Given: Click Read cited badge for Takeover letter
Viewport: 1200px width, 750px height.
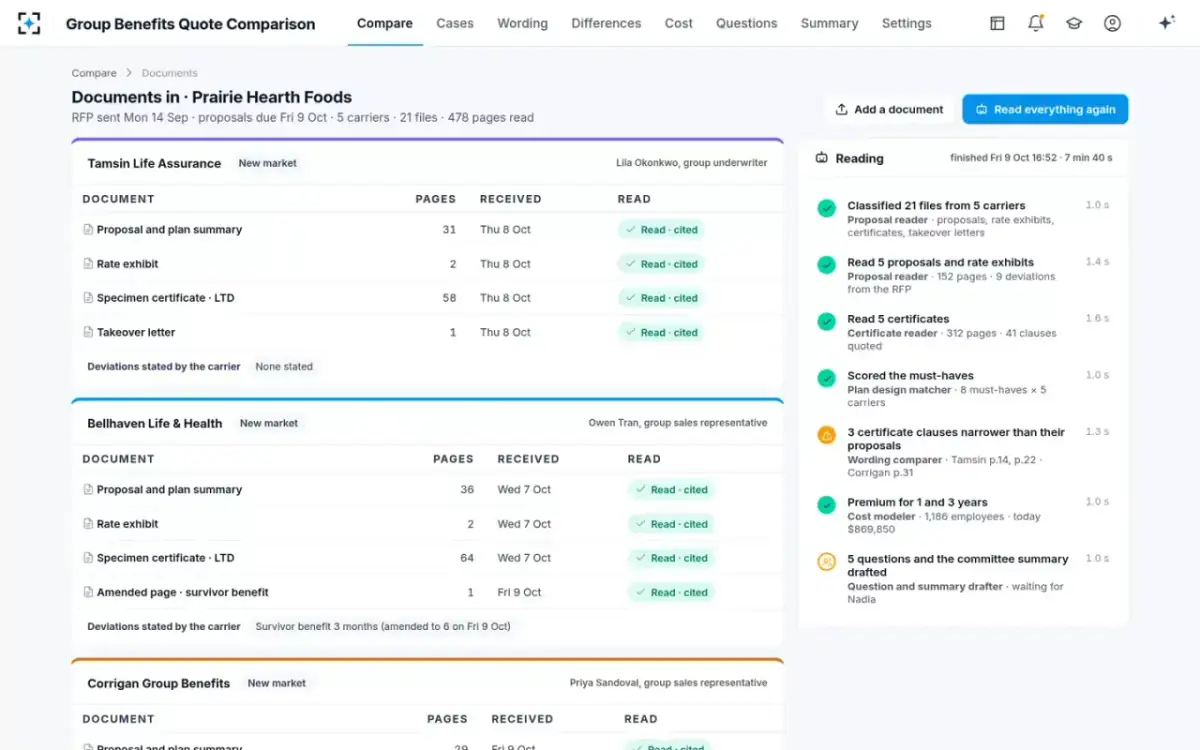Looking at the screenshot, I should tap(661, 332).
